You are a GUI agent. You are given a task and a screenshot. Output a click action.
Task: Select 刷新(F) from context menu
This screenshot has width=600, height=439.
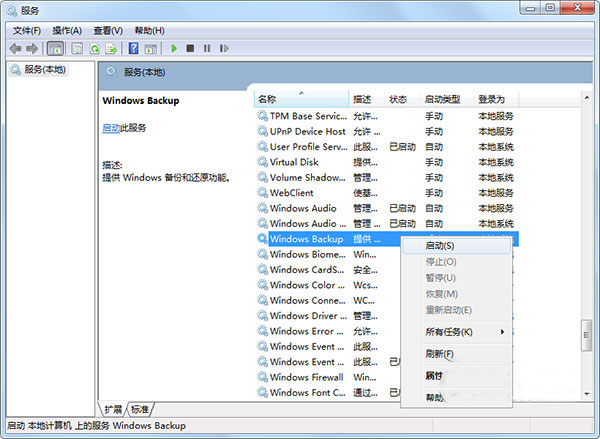[x=439, y=354]
